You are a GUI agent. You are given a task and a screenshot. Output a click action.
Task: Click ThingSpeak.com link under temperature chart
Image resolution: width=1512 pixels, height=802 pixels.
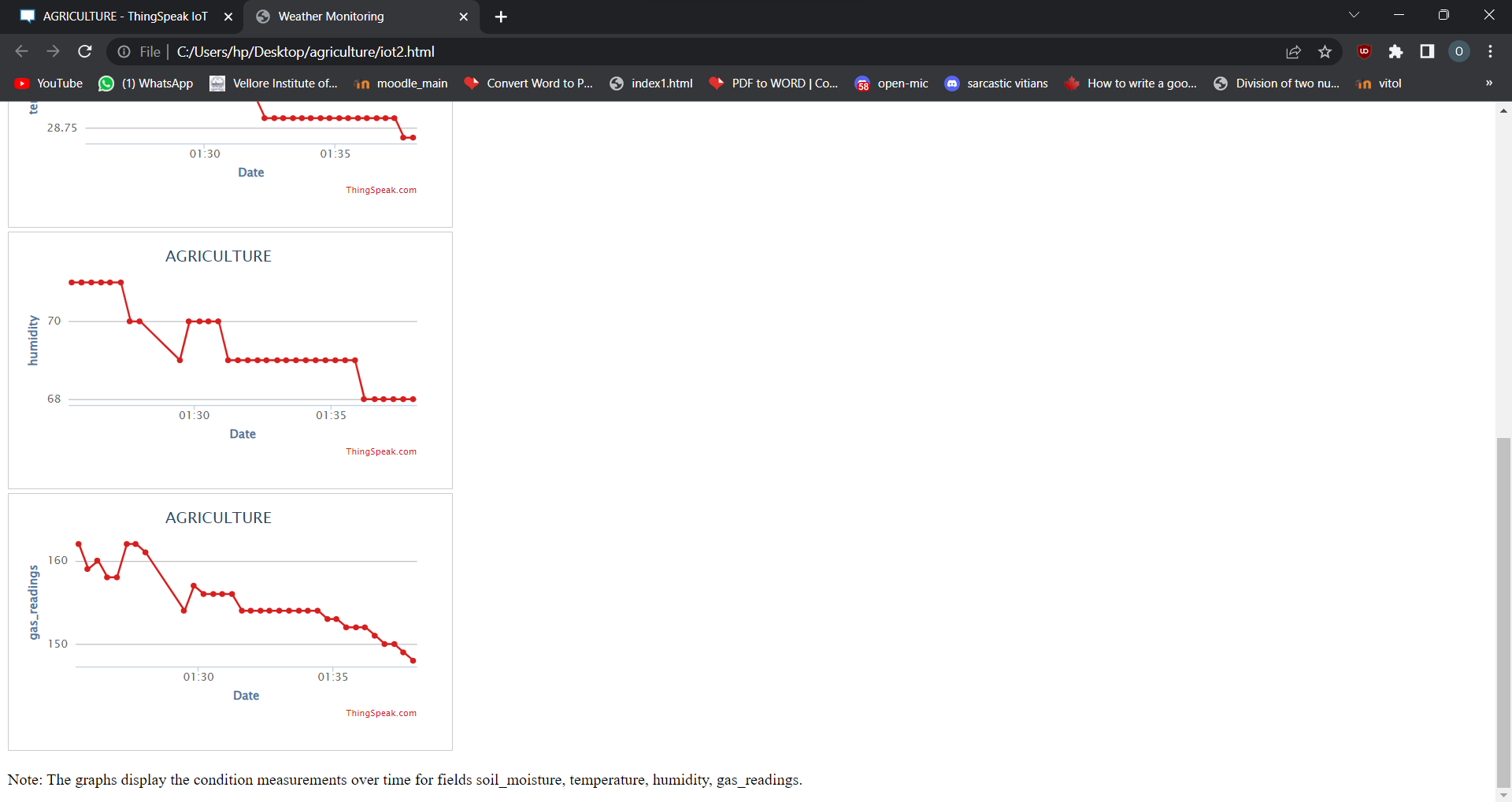[381, 190]
